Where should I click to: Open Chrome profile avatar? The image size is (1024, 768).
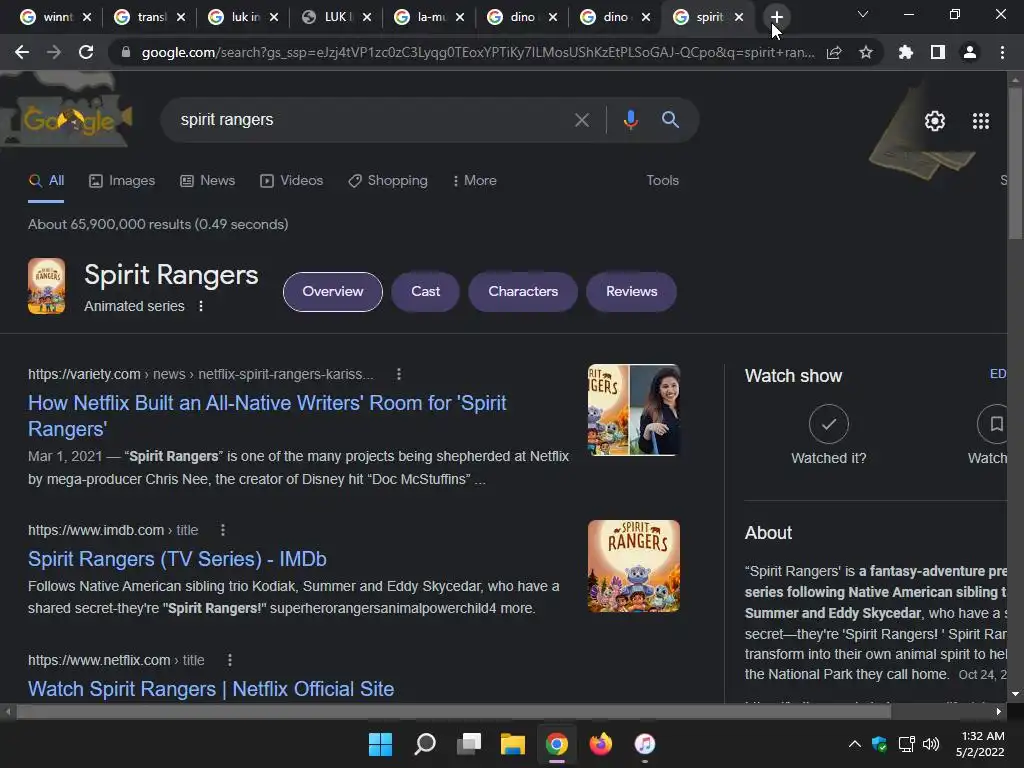[970, 52]
